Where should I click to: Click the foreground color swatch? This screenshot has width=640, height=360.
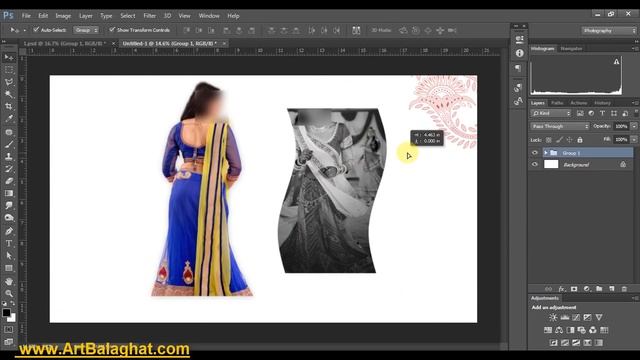[x=6, y=313]
